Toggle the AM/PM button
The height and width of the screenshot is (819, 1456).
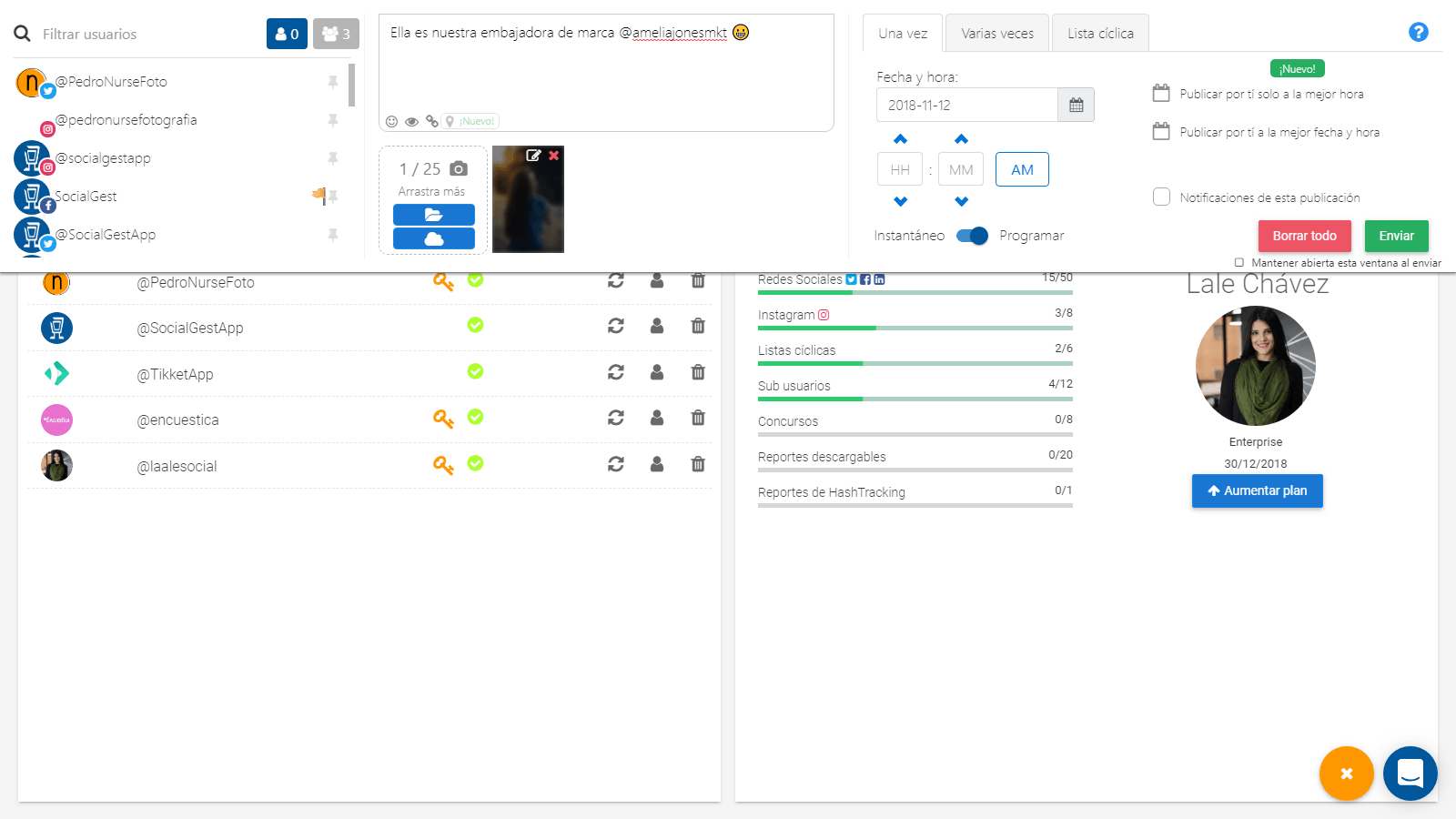[1022, 169]
